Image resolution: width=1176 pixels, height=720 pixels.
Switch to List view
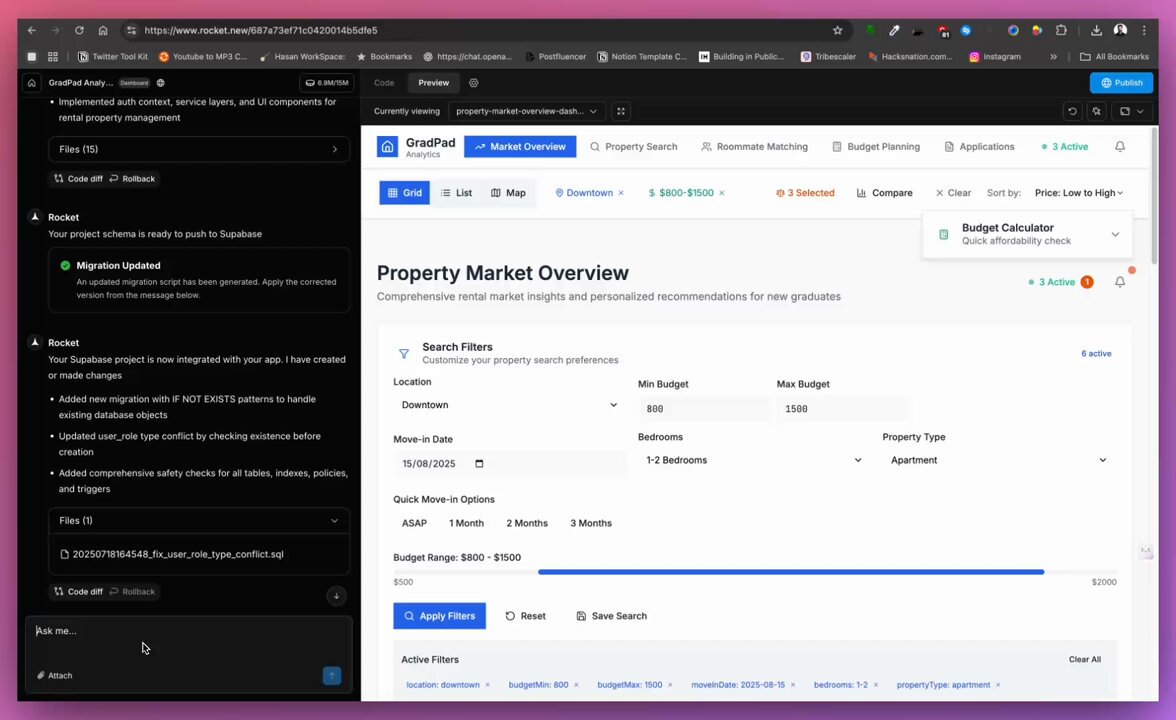tap(457, 193)
